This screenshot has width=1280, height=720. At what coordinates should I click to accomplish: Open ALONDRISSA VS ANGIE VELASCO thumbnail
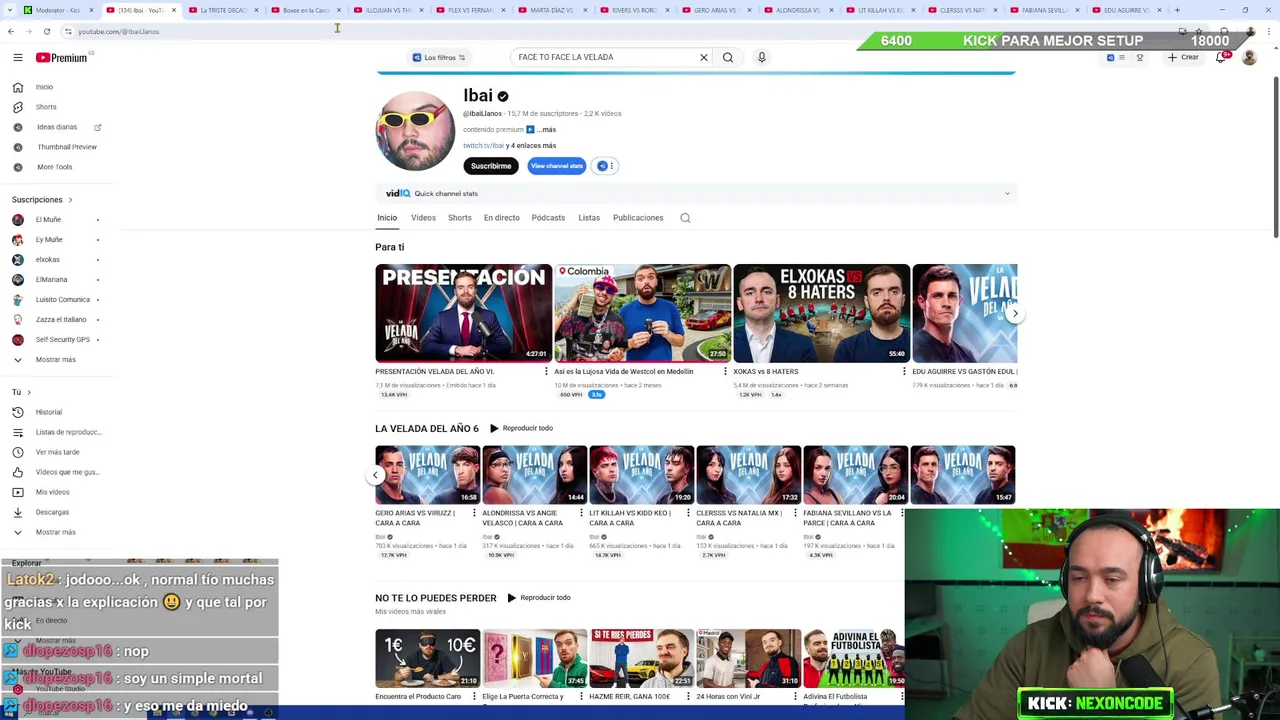(534, 475)
